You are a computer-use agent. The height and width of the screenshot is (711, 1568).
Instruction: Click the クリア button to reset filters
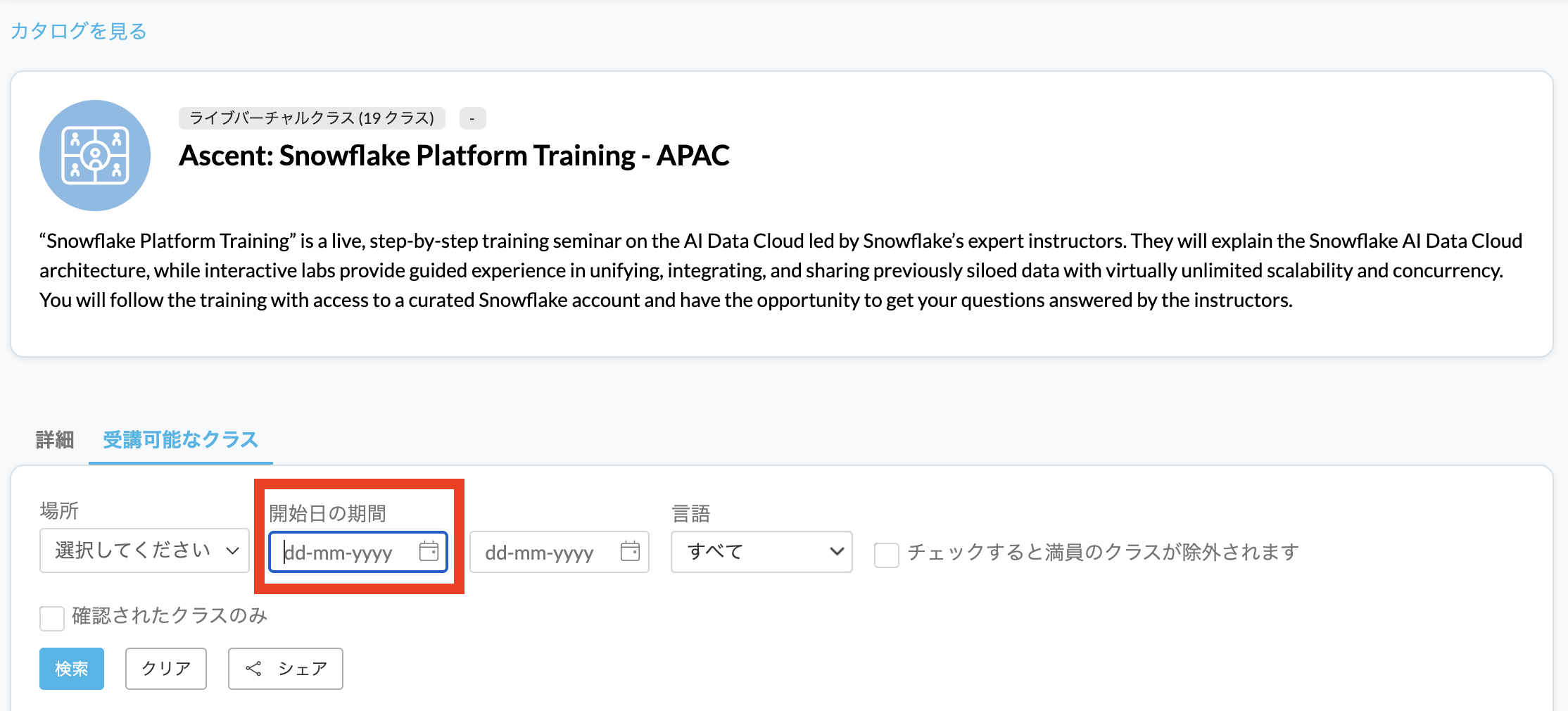click(166, 669)
